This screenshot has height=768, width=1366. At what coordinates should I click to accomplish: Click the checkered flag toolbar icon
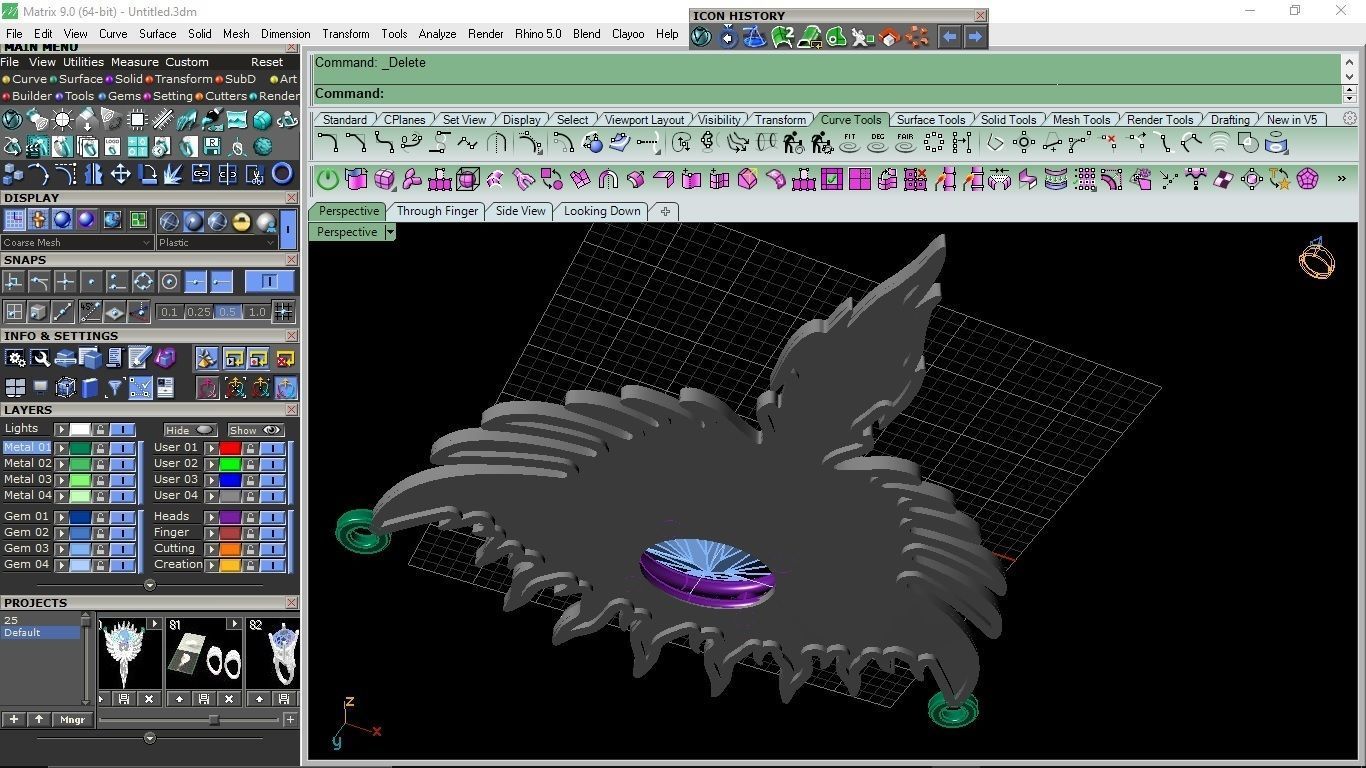coord(1224,180)
